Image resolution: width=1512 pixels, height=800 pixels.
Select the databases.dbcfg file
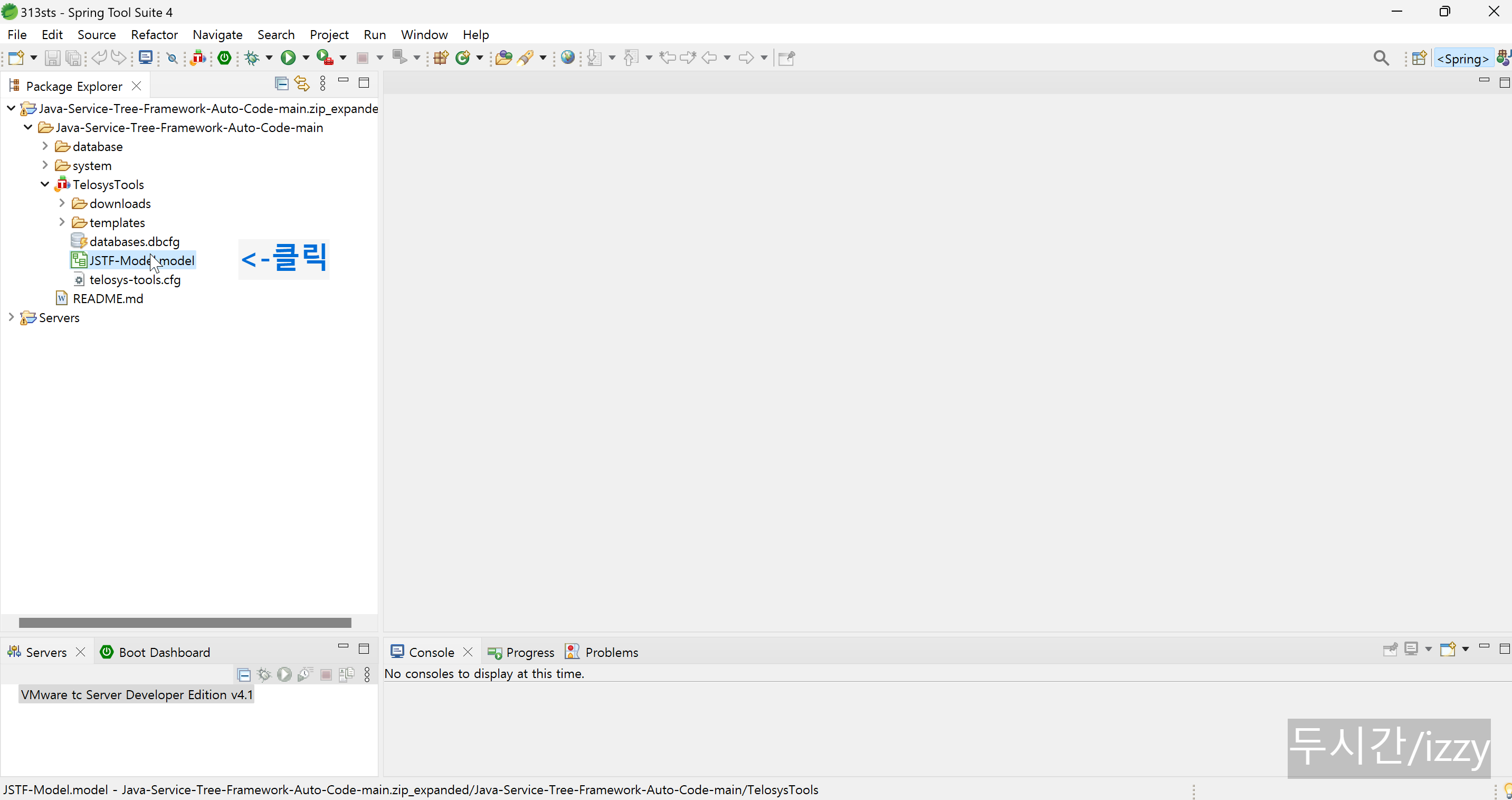[126, 241]
